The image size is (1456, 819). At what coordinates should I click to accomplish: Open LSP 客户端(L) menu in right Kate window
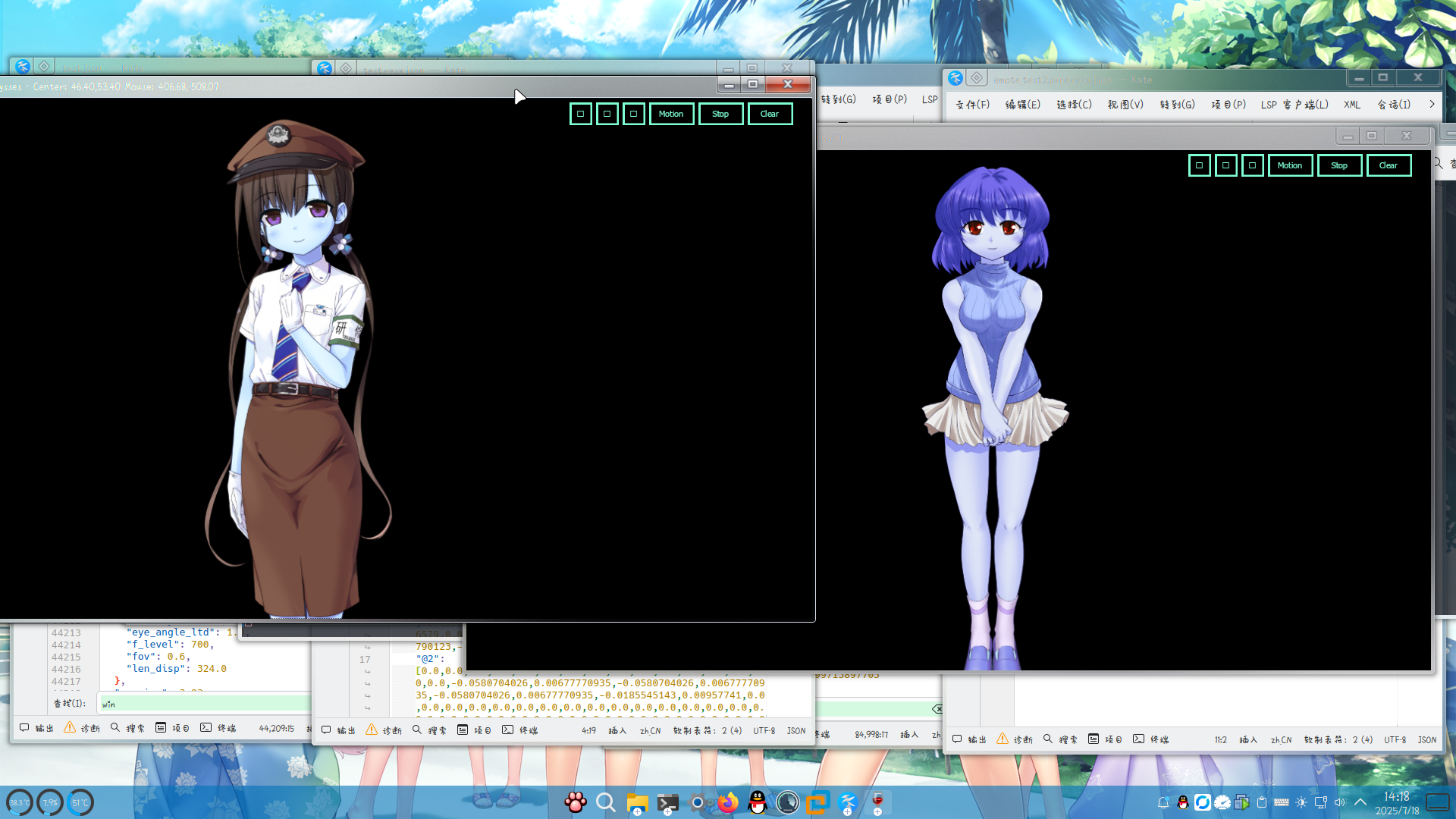pyautogui.click(x=1294, y=105)
